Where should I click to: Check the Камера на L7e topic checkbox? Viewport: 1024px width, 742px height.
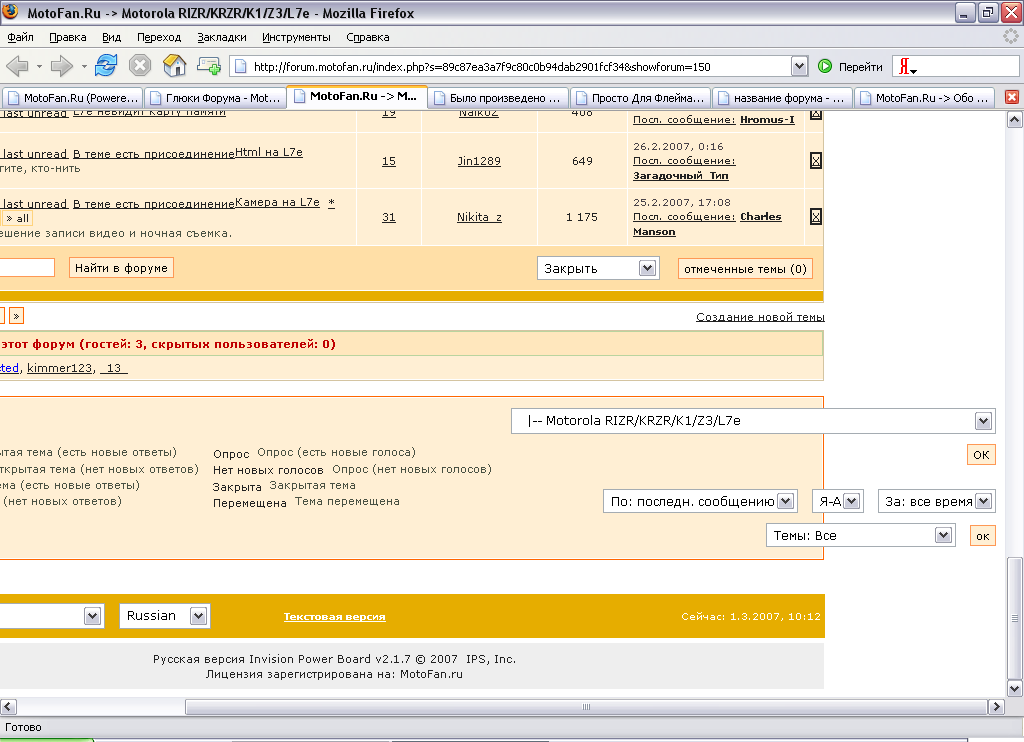tap(816, 216)
